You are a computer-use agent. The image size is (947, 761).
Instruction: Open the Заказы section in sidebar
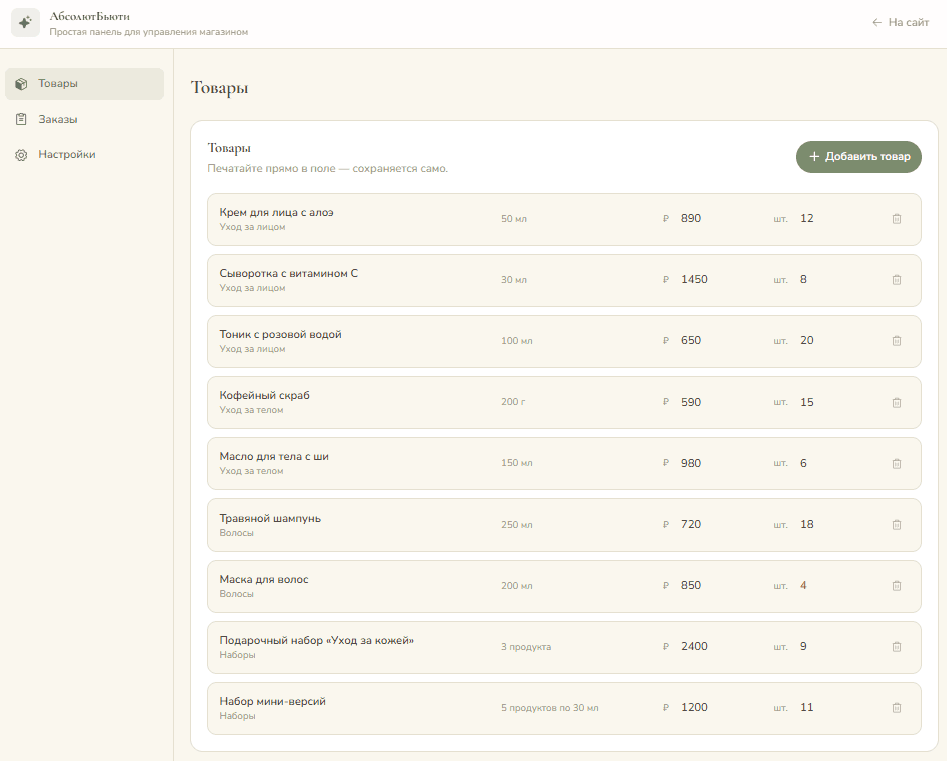pyautogui.click(x=85, y=119)
